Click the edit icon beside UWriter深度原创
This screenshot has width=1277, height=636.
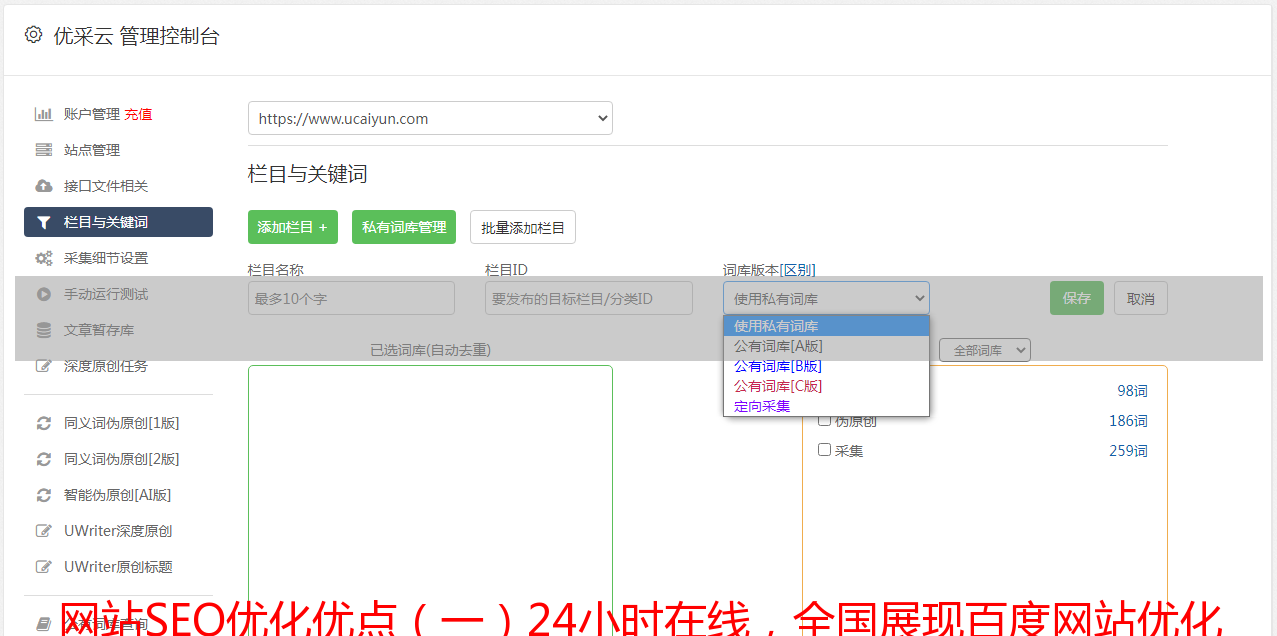[44, 531]
